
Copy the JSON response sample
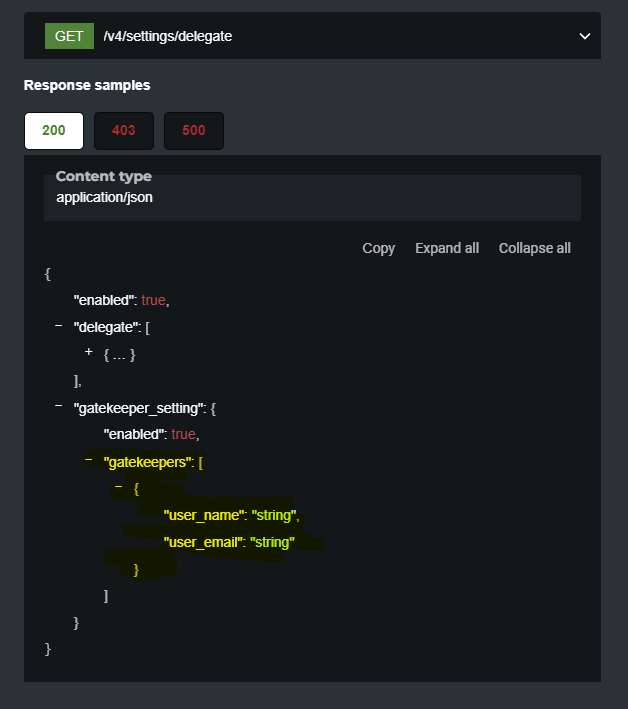tap(378, 248)
